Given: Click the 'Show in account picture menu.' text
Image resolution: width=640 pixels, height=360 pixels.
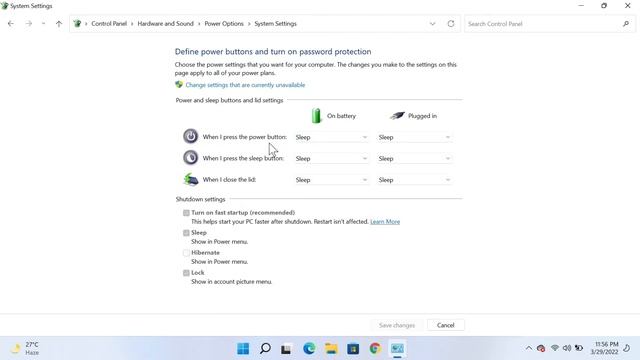Looking at the screenshot, I should (231, 282).
